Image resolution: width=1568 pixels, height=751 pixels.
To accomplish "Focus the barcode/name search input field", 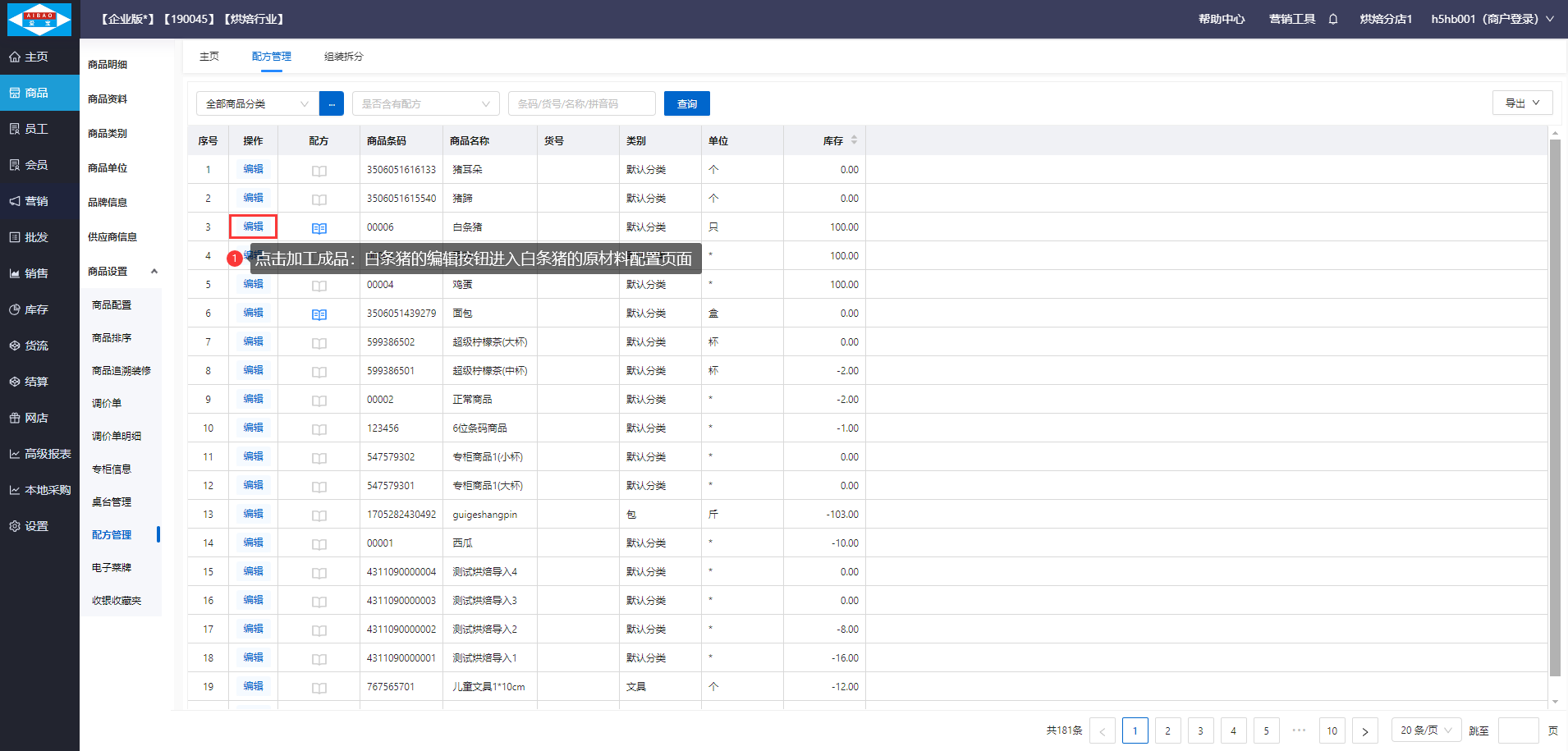I will (581, 104).
